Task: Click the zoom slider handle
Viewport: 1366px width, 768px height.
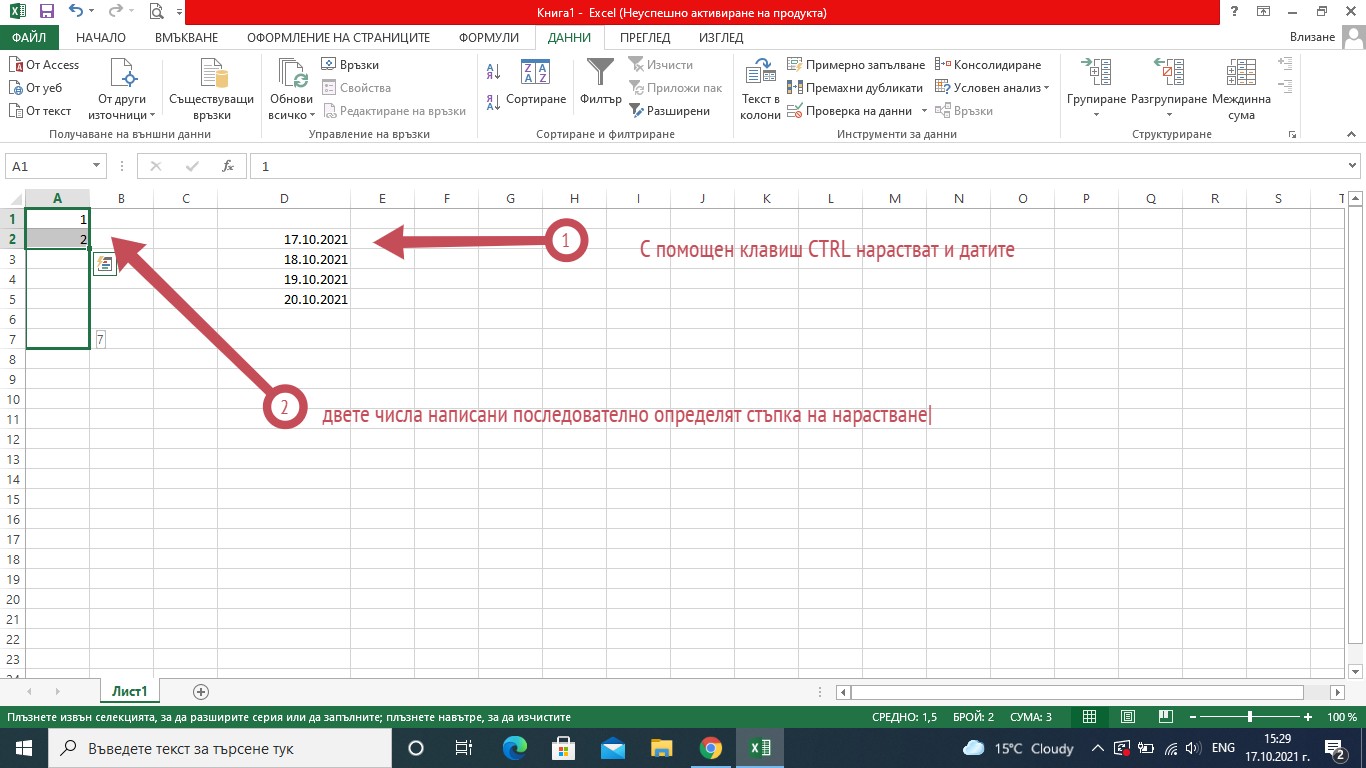Action: tap(1250, 717)
